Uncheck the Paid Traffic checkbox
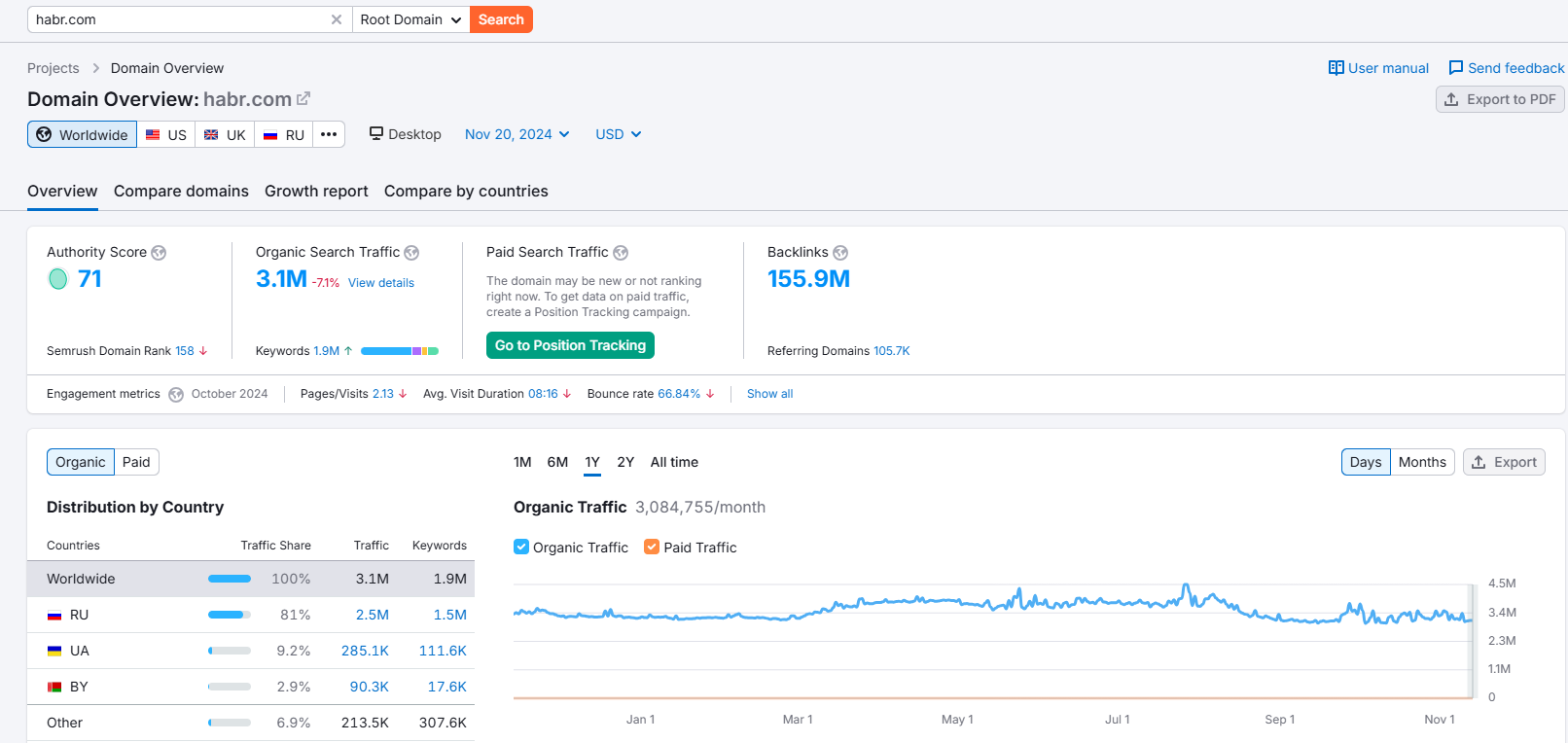Screen dimensions: 1568x743 (652, 547)
